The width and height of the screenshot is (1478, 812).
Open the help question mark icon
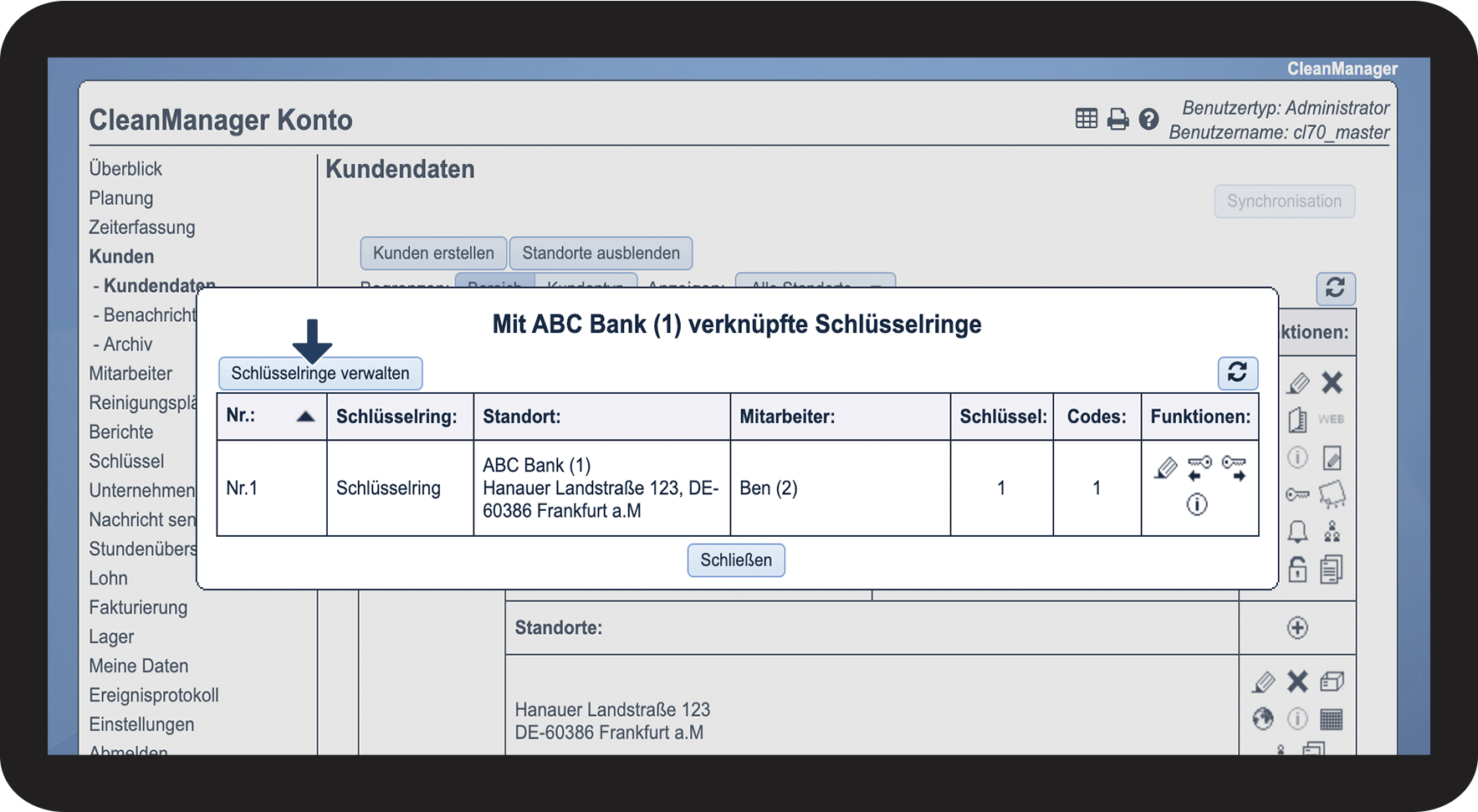click(x=1148, y=120)
